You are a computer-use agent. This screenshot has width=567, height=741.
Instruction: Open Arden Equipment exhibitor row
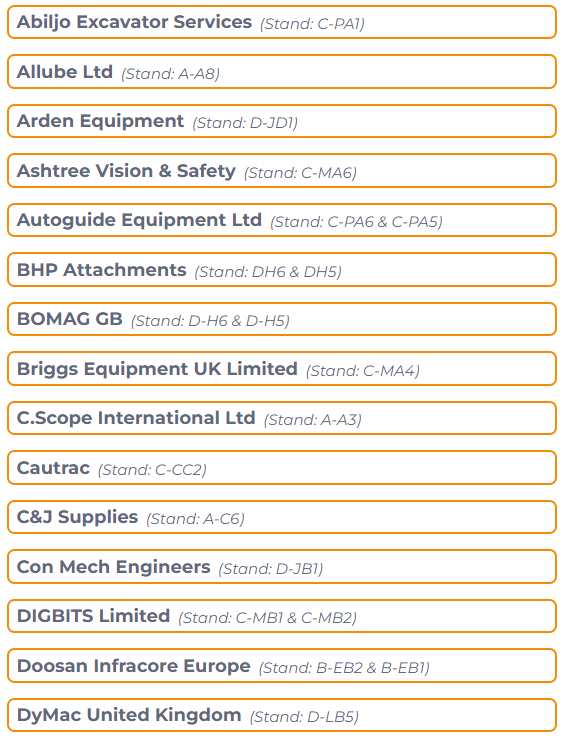[282, 121]
